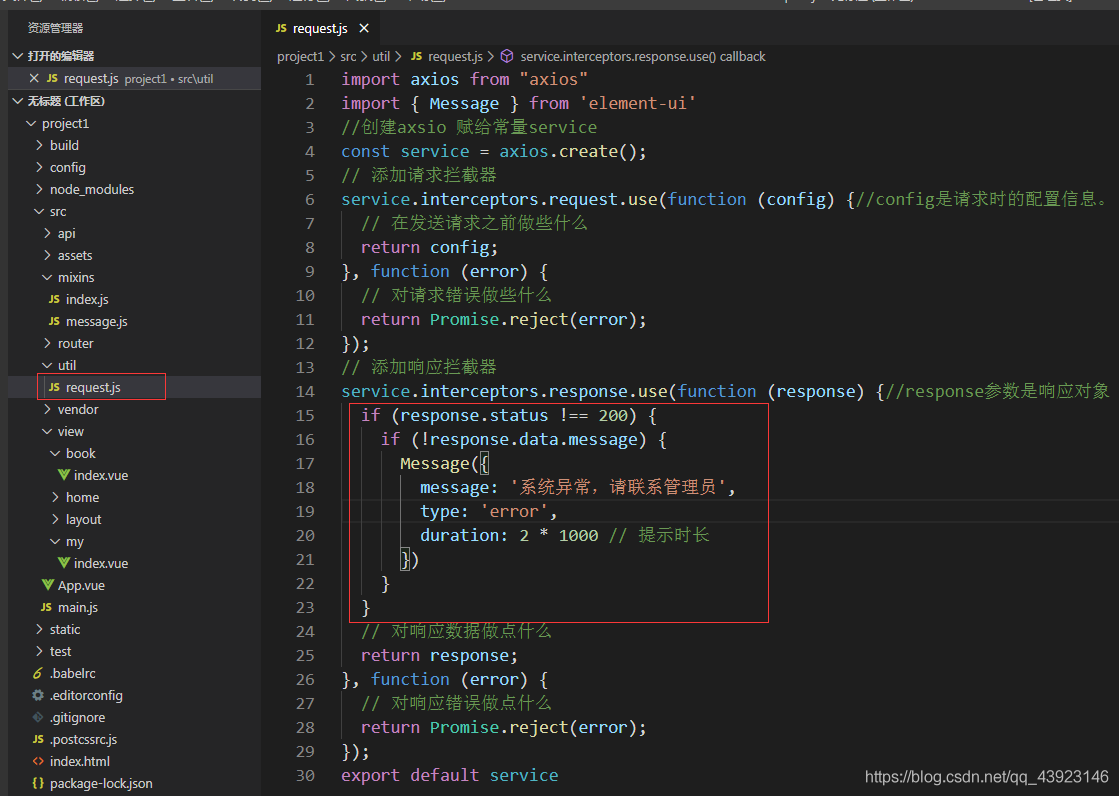Collapse the src folder

[x=39, y=211]
